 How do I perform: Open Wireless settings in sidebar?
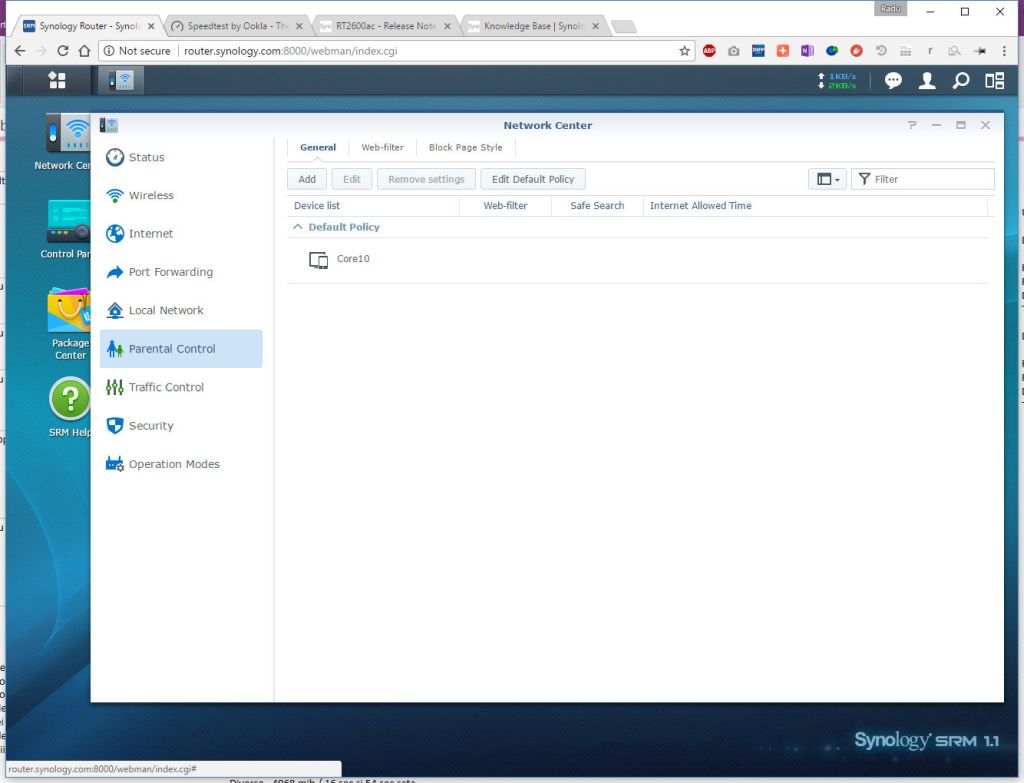(151, 196)
